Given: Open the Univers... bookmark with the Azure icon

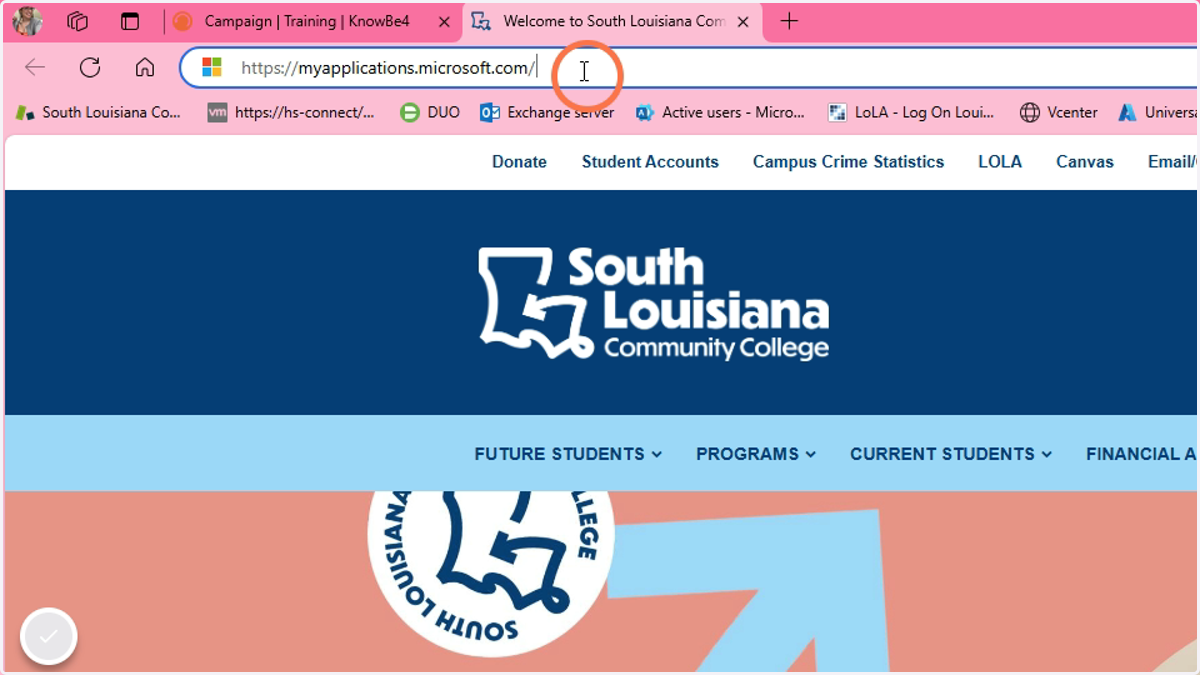Looking at the screenshot, I should (x=1158, y=113).
